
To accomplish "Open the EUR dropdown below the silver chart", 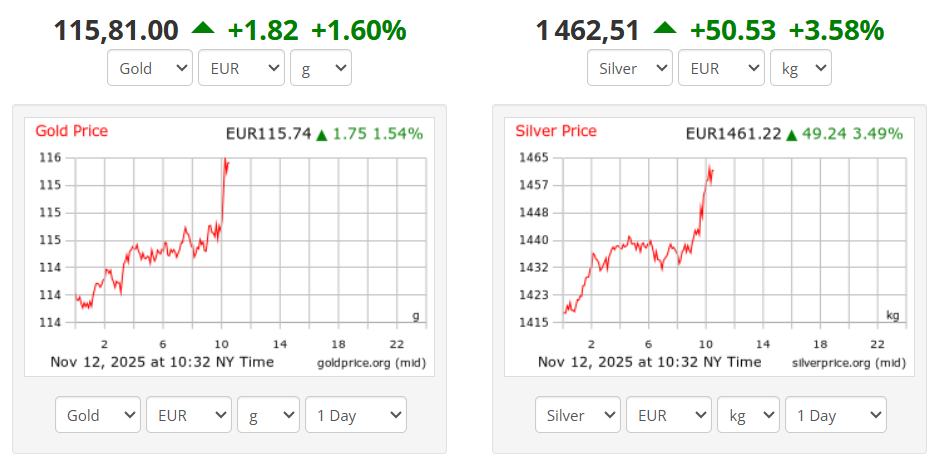I will 668,415.
